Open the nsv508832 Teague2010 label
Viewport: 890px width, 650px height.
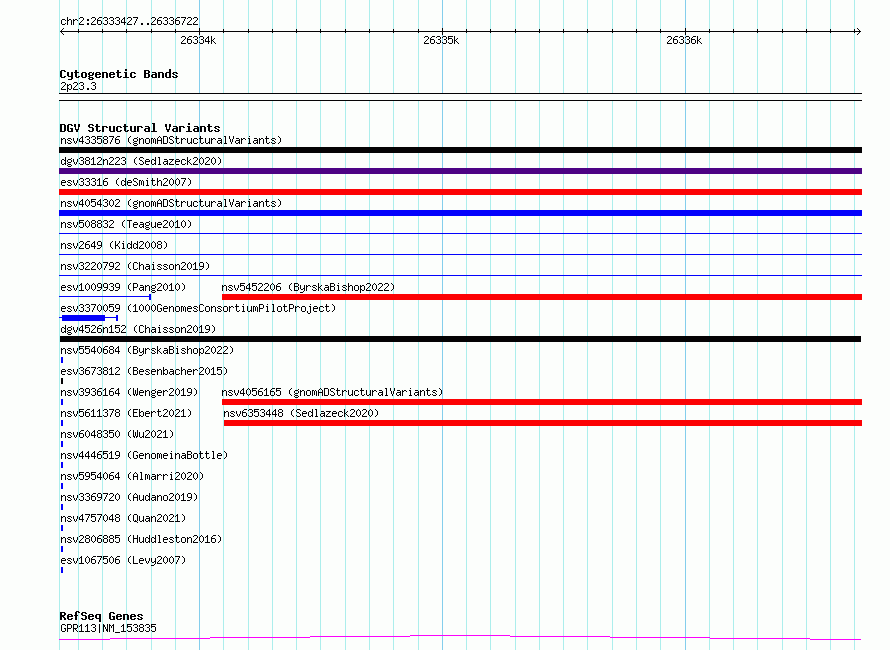pos(126,224)
